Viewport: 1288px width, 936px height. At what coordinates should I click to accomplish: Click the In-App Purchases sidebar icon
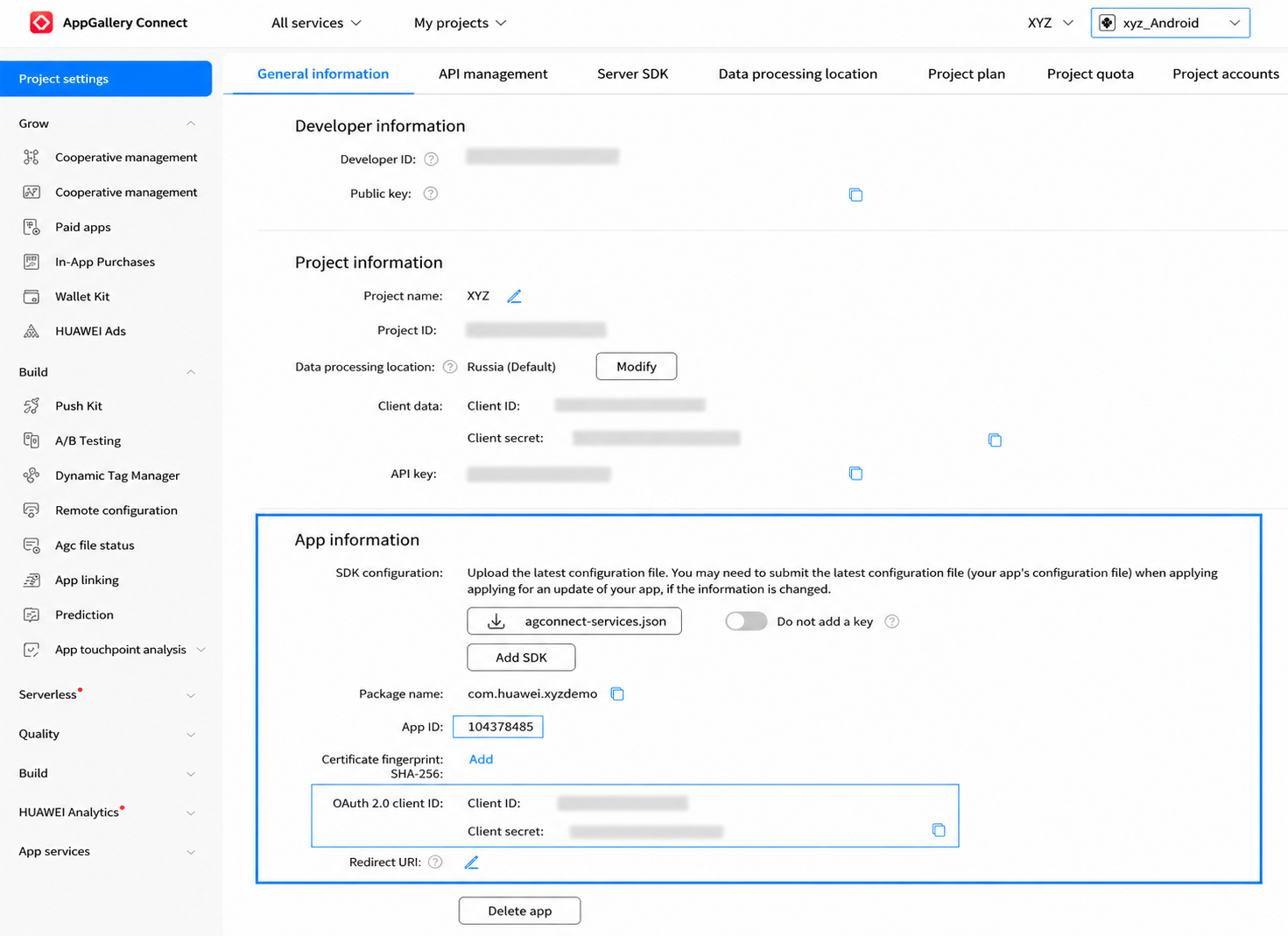32,262
